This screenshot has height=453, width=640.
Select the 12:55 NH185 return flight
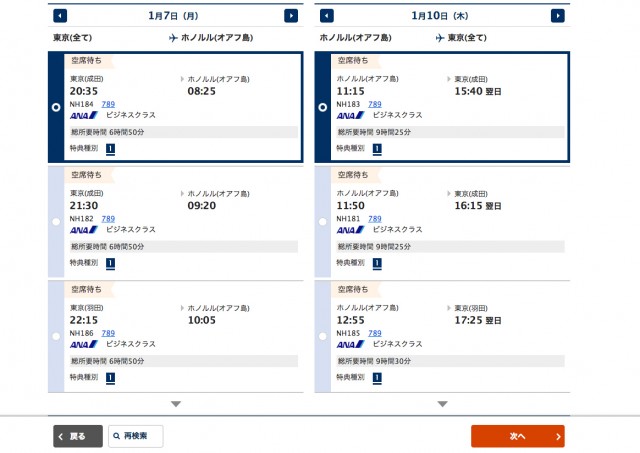point(322,336)
